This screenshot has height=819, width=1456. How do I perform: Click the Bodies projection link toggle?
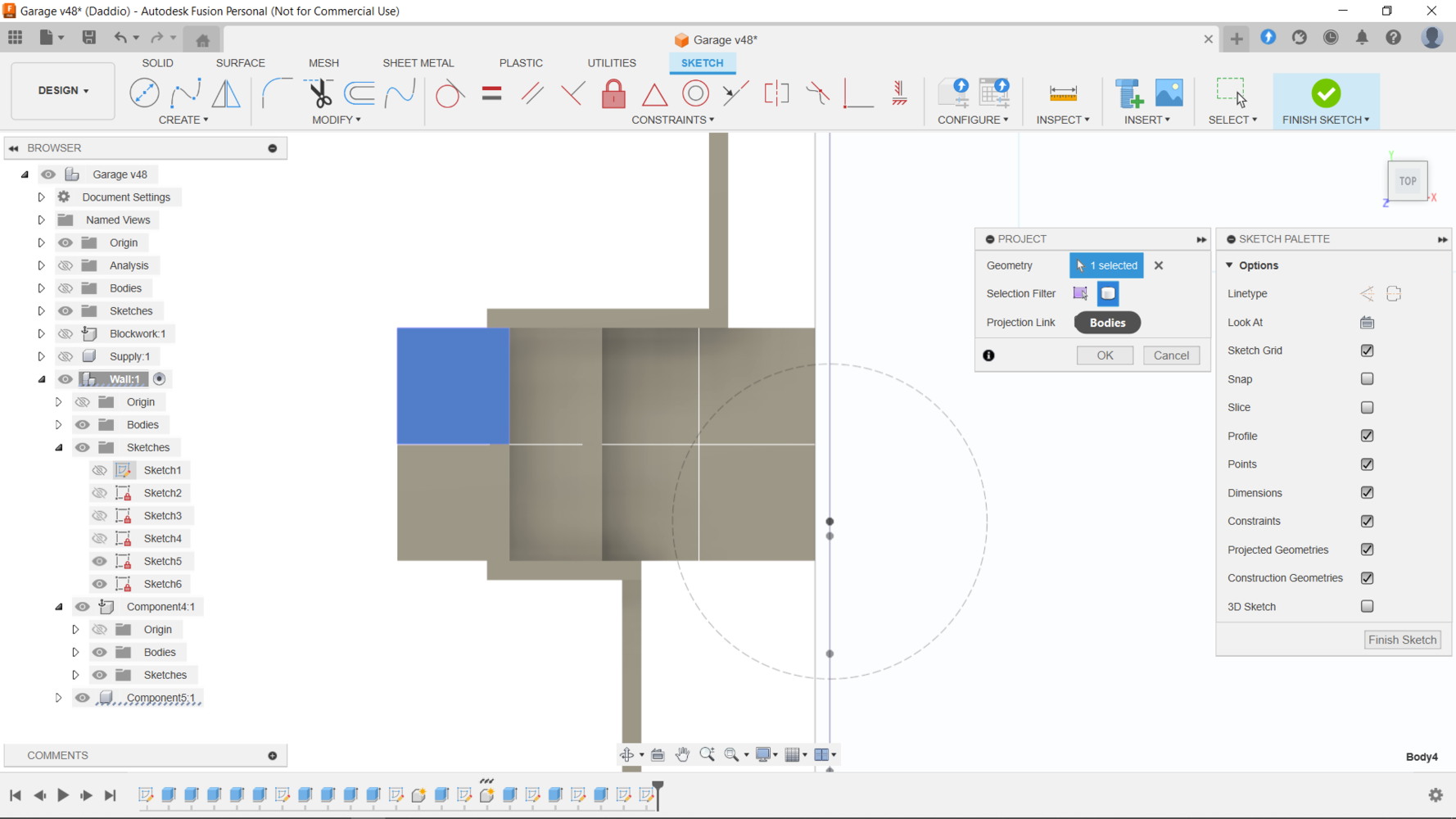1107,323
